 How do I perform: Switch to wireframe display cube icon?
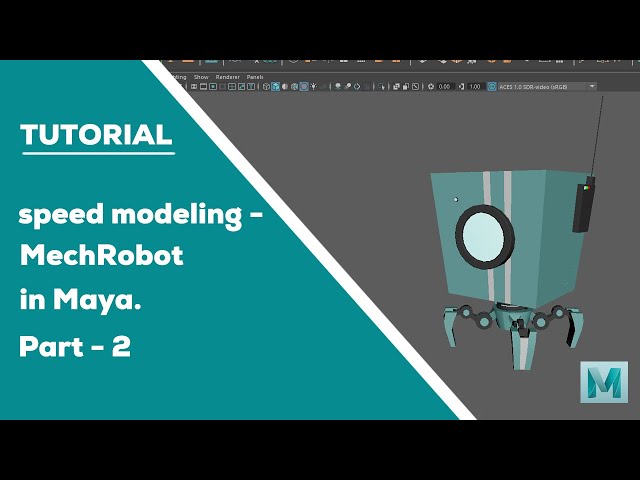[x=266, y=87]
